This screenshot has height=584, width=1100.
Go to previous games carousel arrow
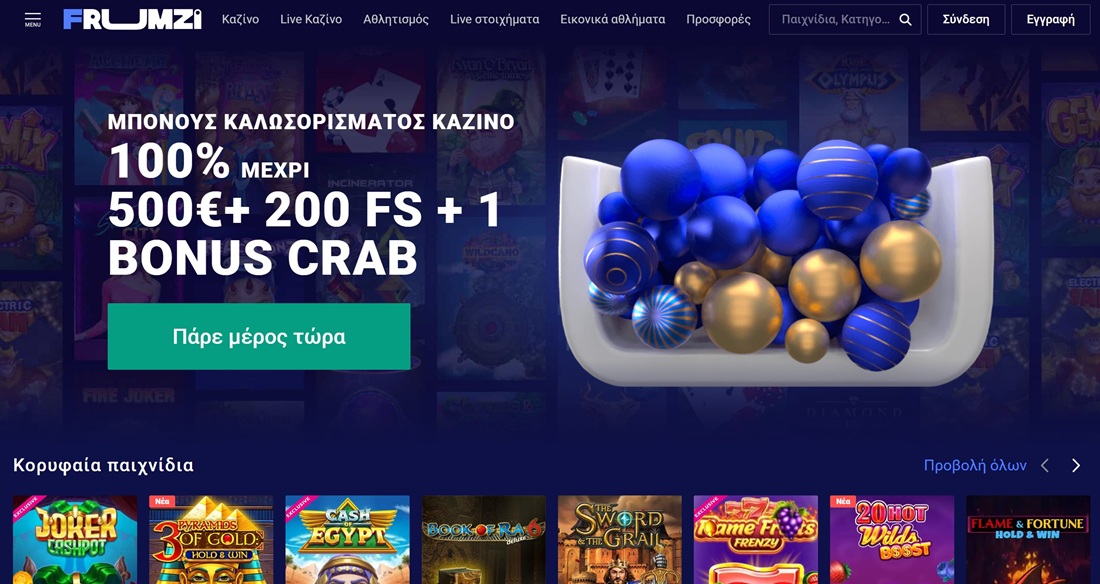pyautogui.click(x=1045, y=465)
